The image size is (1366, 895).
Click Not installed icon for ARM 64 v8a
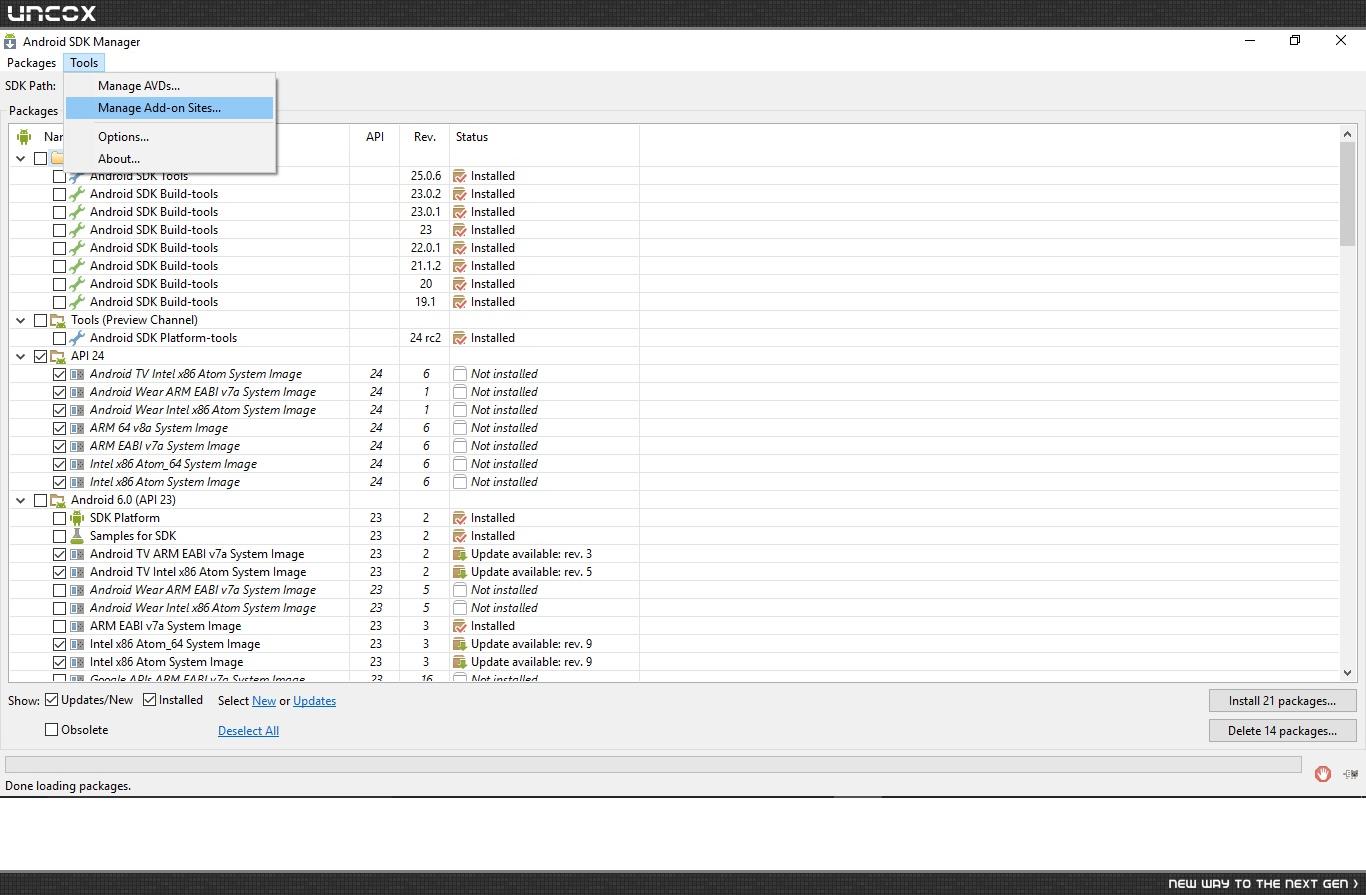tap(460, 428)
